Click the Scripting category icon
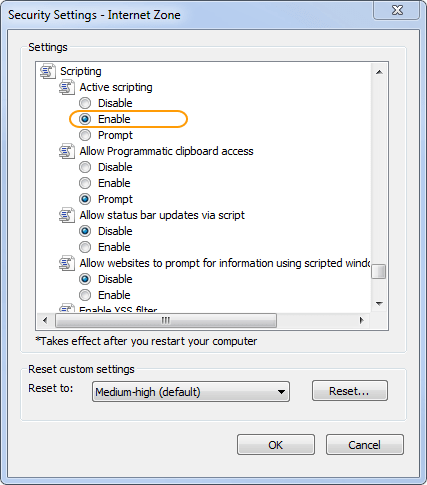This screenshot has height=485, width=427. [x=48, y=71]
